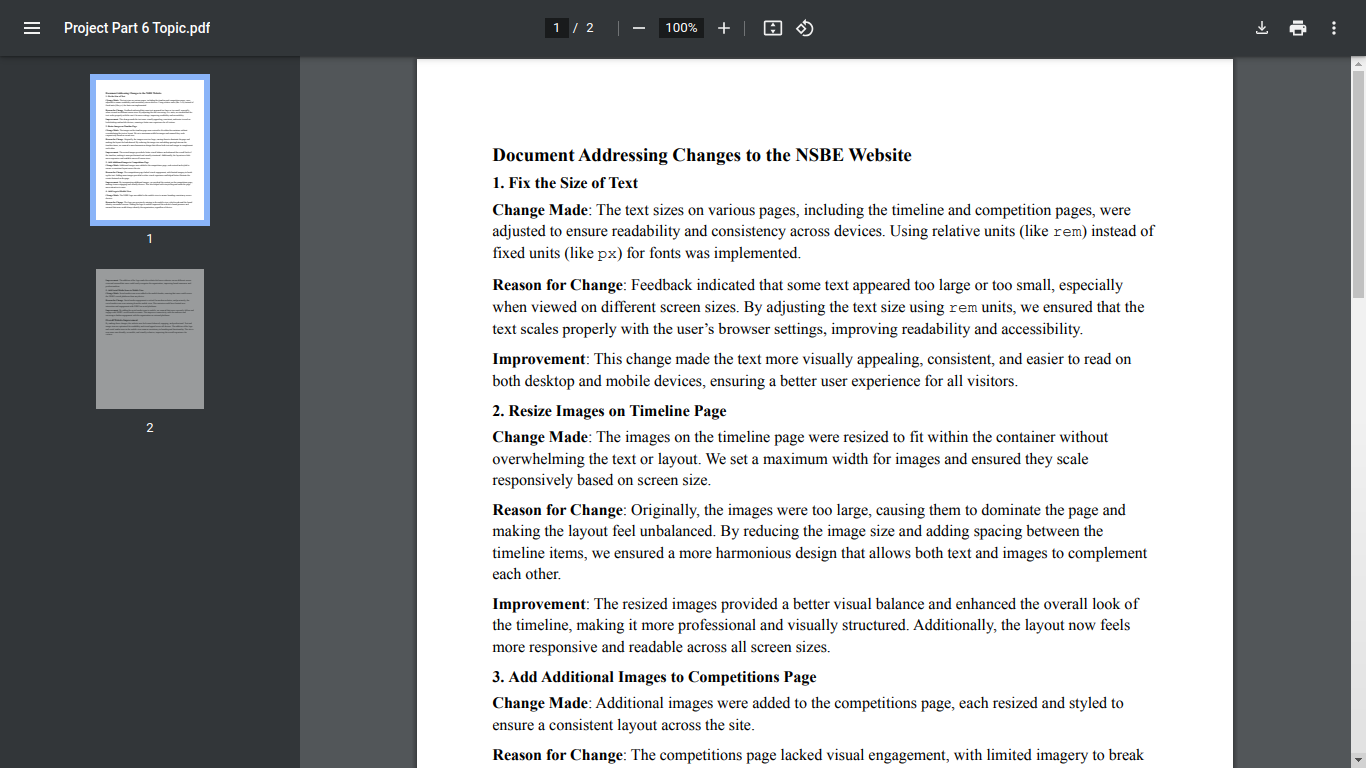Rotate the PDF counterclockwise
Viewport: 1366px width, 768px height.
(x=806, y=28)
